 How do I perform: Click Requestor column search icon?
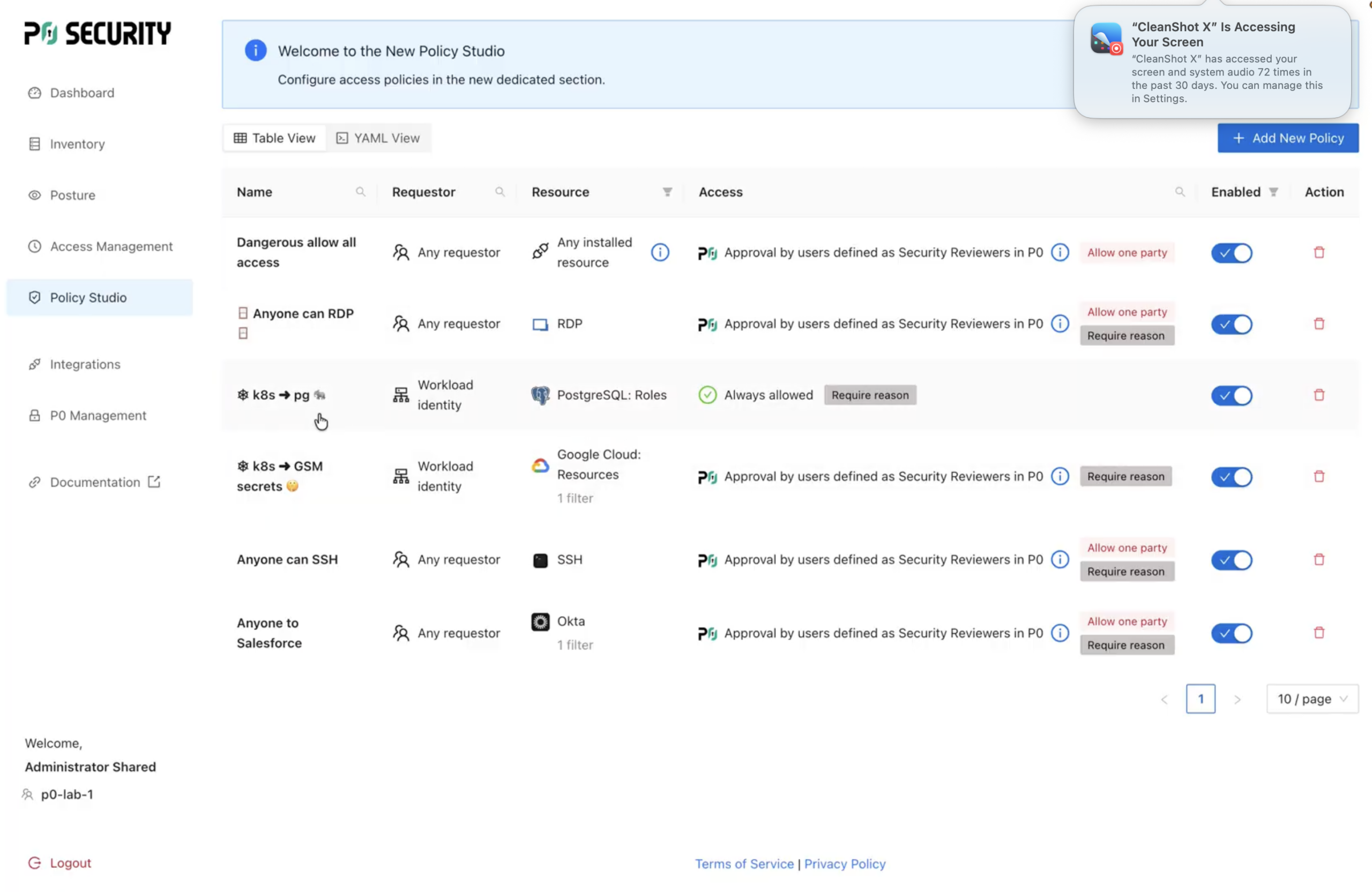(x=500, y=192)
